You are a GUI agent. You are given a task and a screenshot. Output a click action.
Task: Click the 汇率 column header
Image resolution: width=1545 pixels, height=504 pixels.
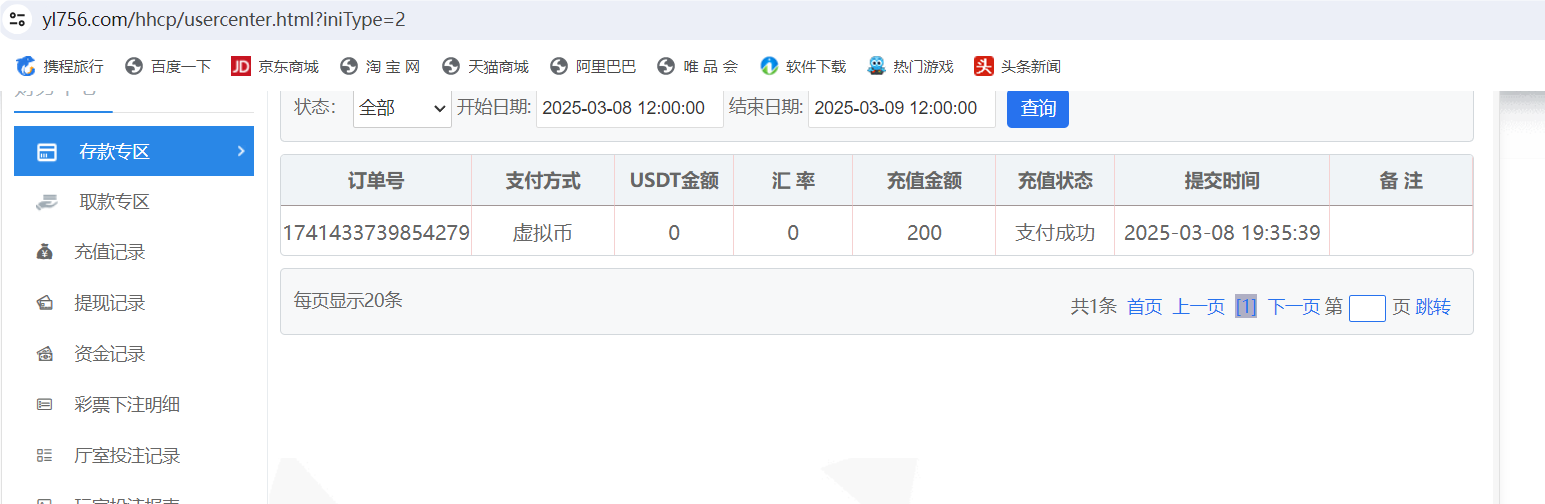(793, 181)
